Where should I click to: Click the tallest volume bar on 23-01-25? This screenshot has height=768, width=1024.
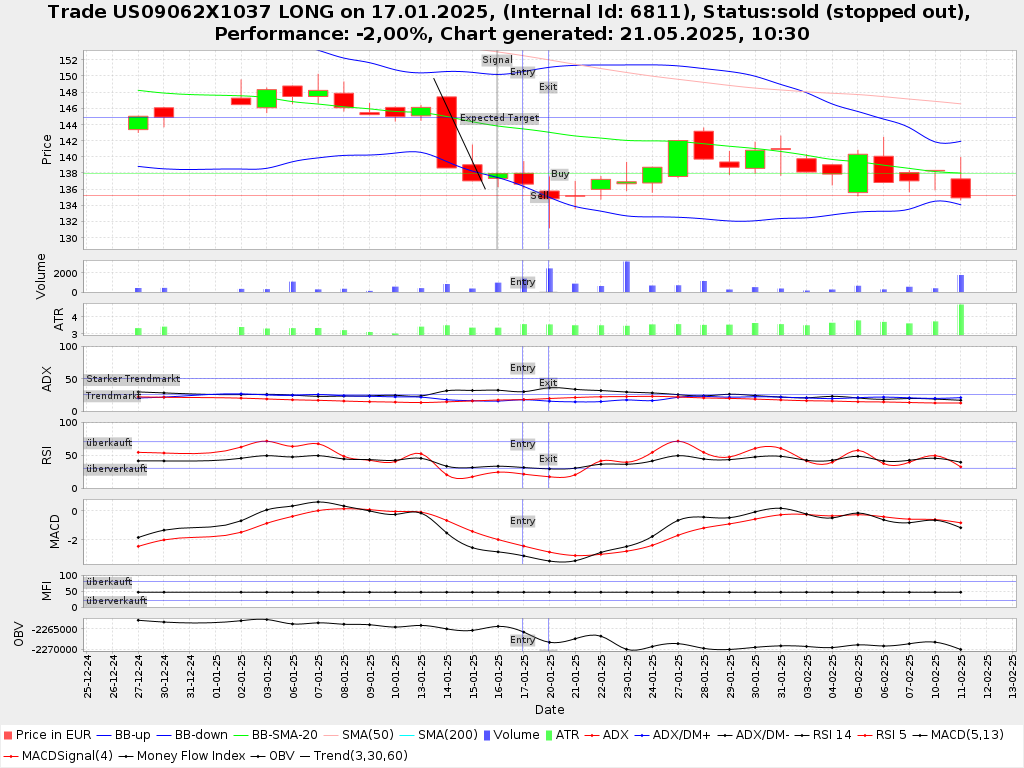(x=627, y=276)
